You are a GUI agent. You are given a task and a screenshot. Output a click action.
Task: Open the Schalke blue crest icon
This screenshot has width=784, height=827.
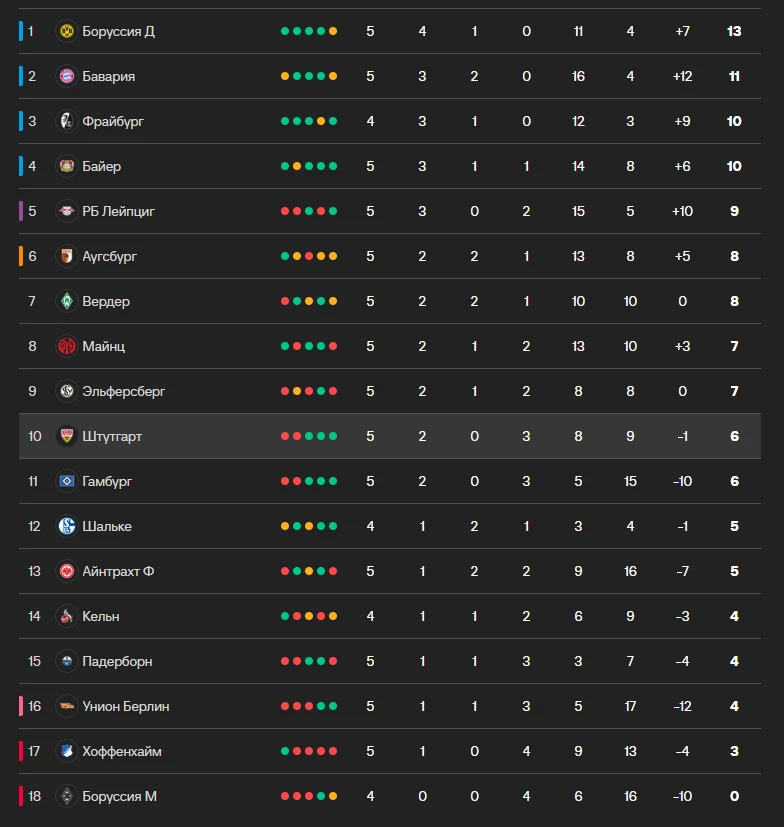(x=66, y=526)
